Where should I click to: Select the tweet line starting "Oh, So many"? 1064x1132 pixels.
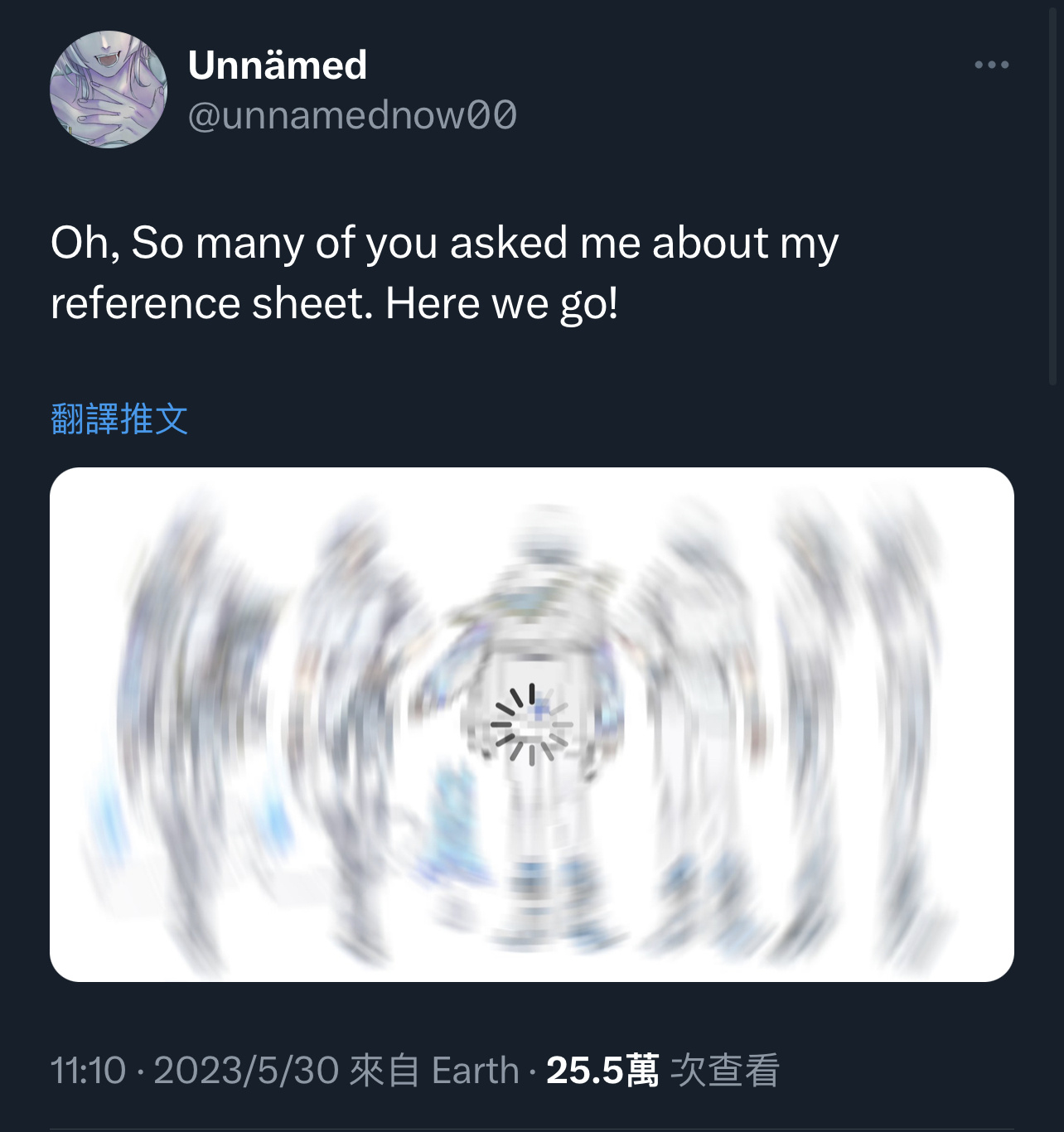click(445, 244)
